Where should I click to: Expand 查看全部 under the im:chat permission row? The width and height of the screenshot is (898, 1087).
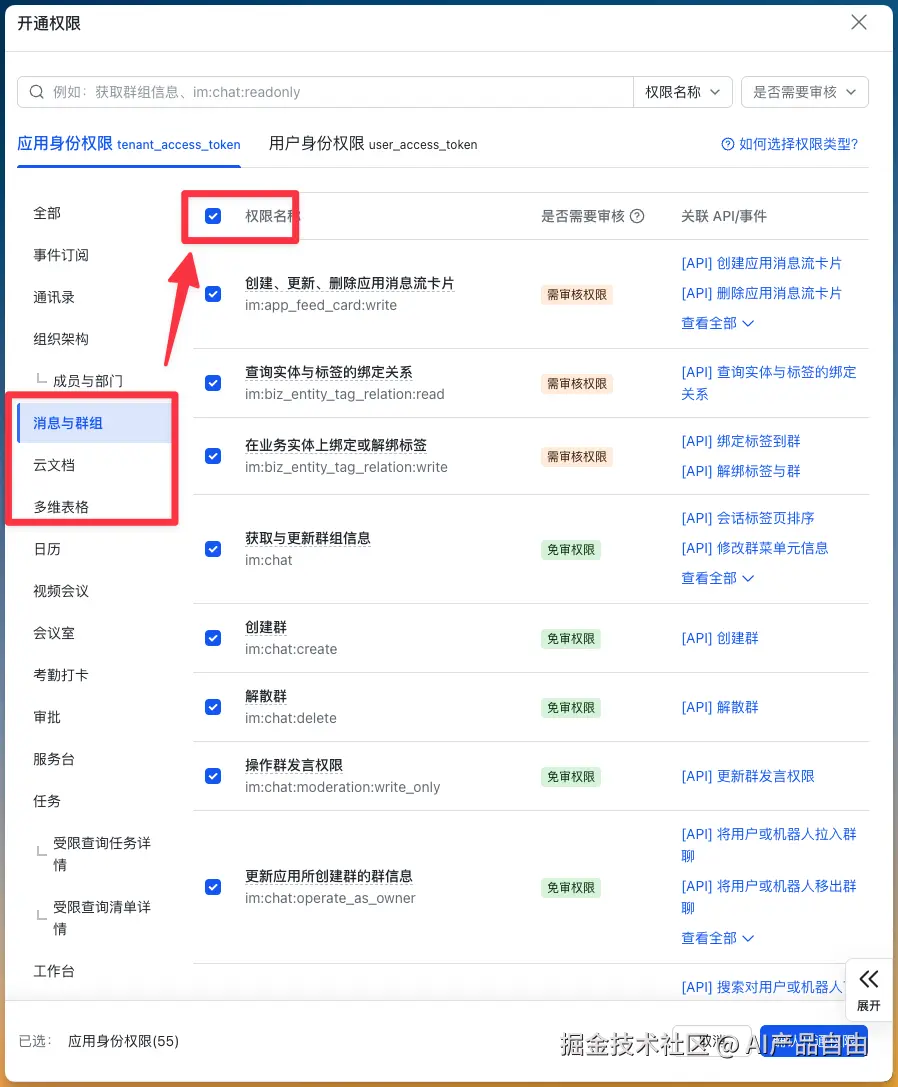point(716,578)
